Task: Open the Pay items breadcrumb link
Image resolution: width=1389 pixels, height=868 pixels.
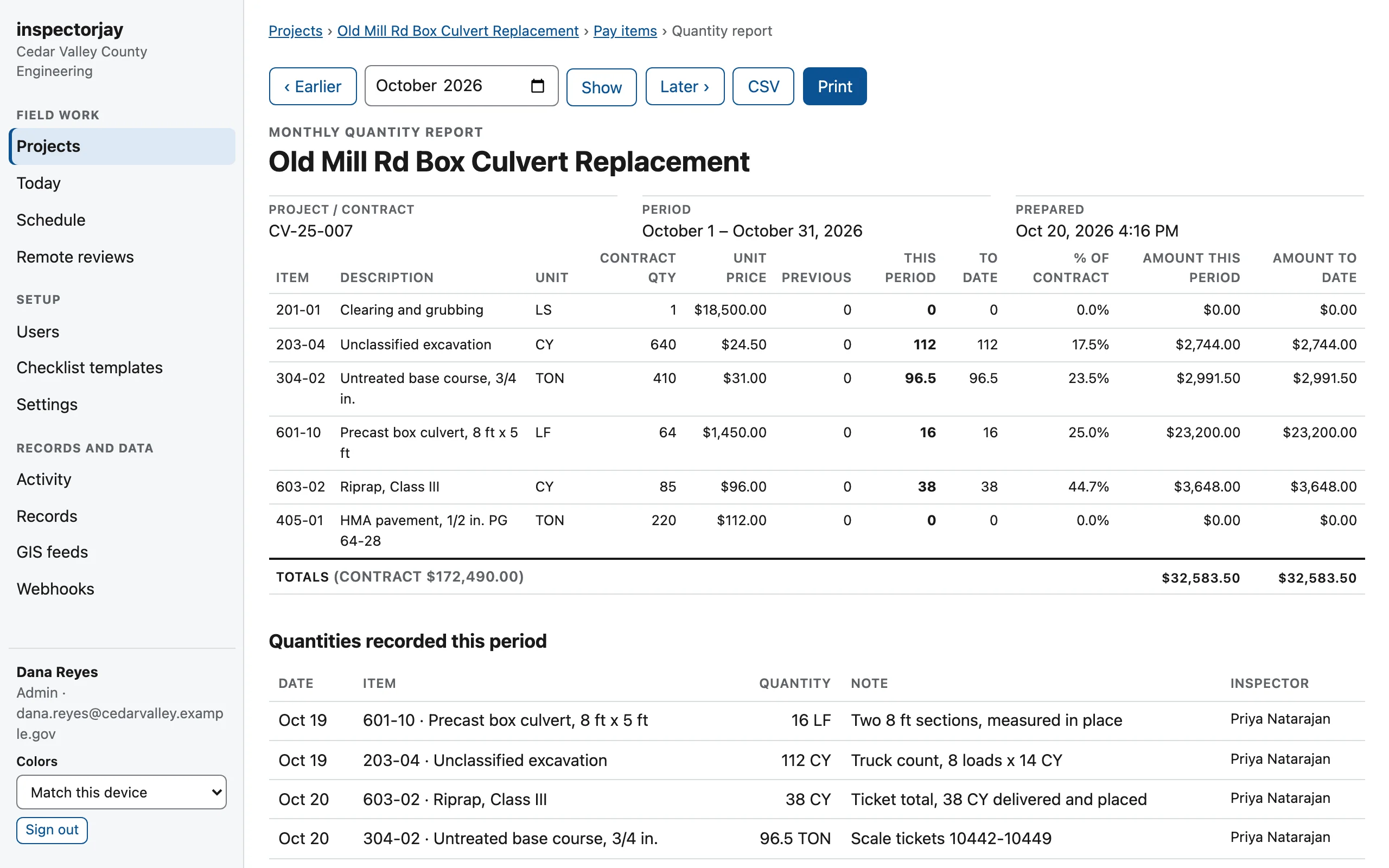Action: pos(625,31)
